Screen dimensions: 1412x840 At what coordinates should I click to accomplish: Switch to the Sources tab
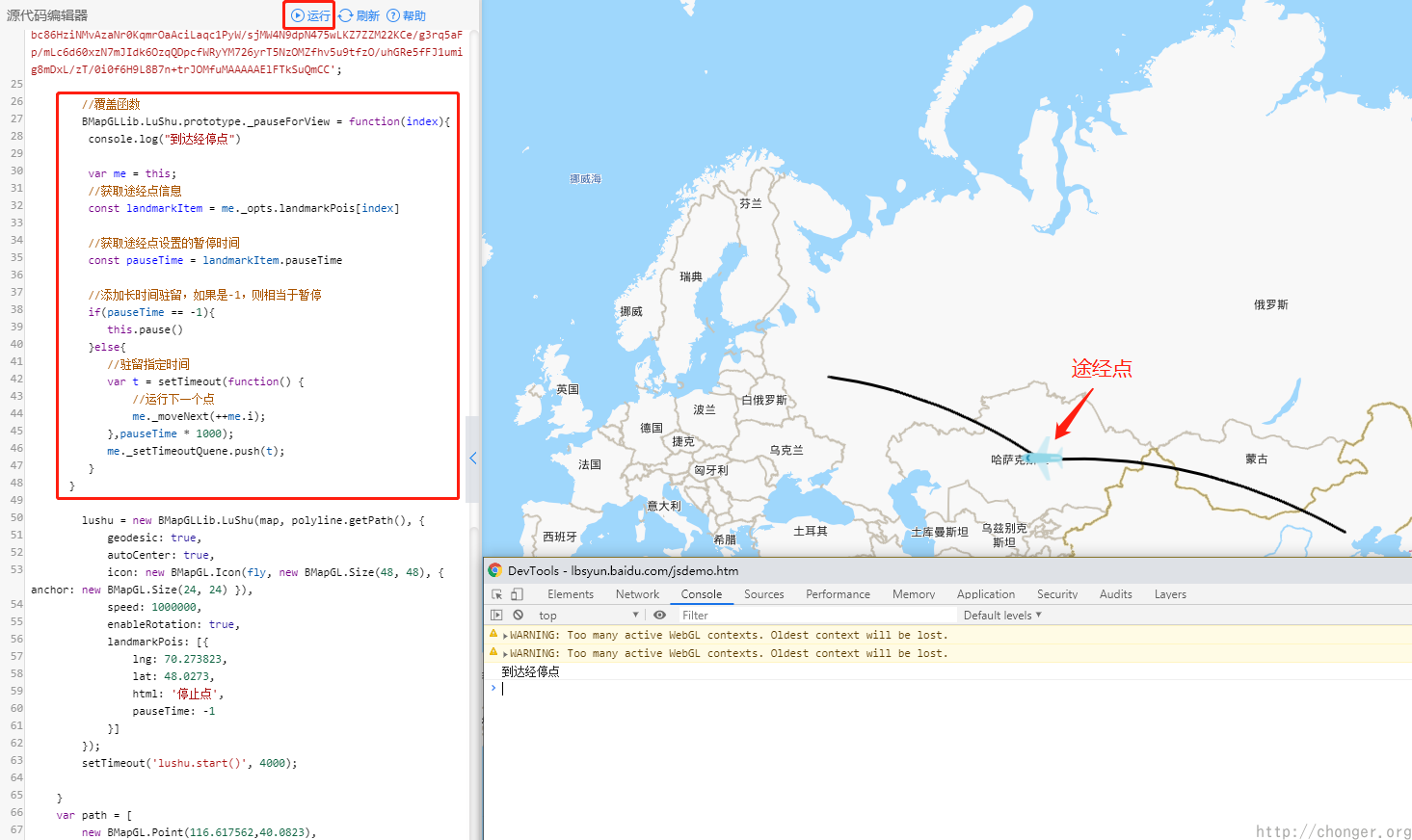(763, 594)
